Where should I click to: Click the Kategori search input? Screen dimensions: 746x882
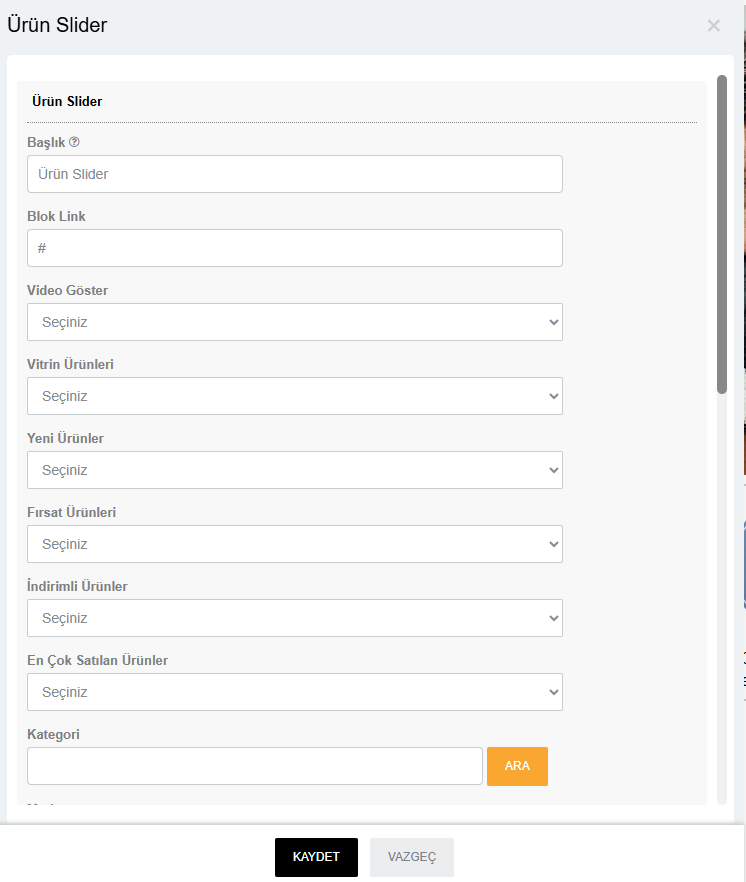point(255,766)
